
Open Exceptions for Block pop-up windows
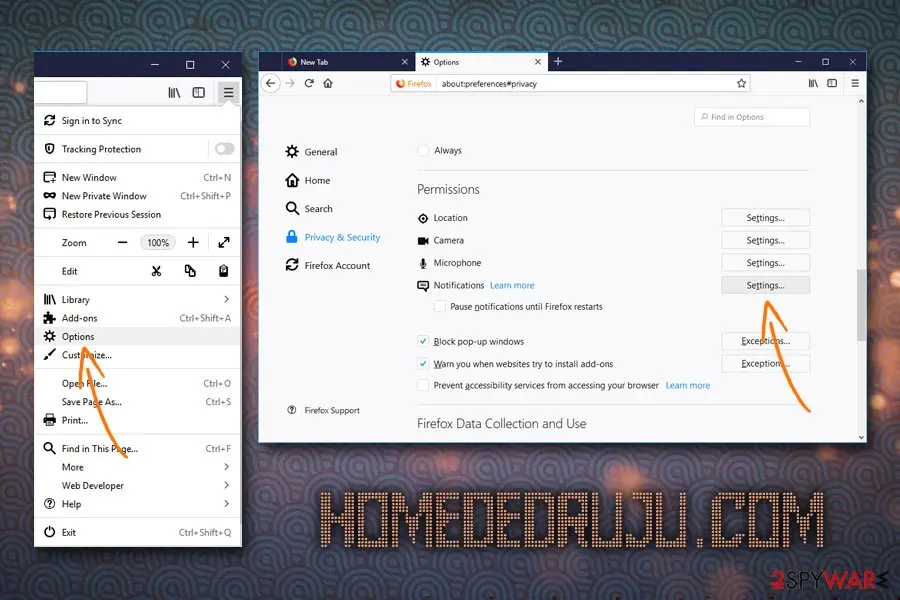765,341
